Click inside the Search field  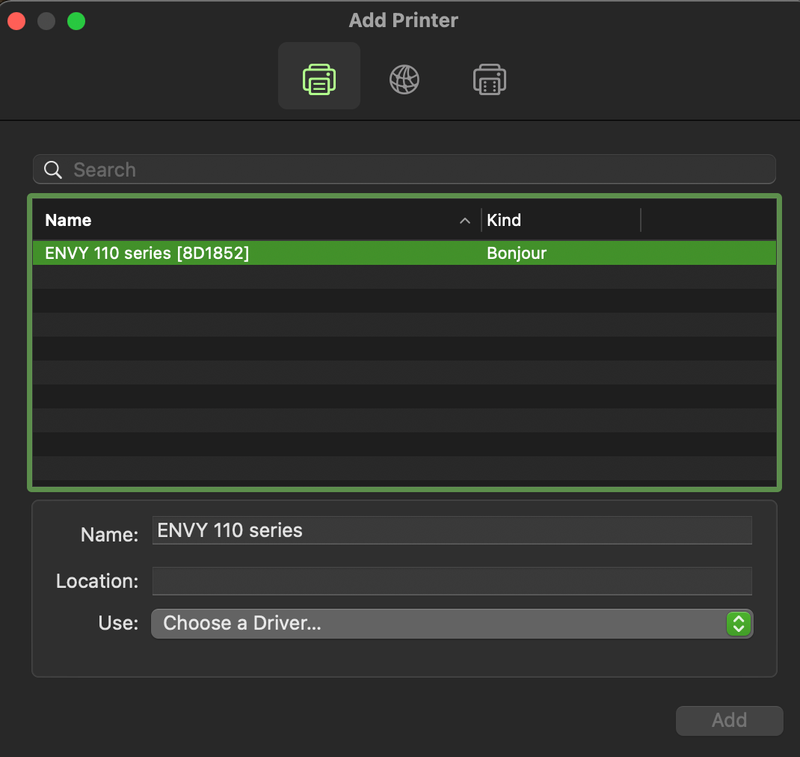tap(404, 169)
